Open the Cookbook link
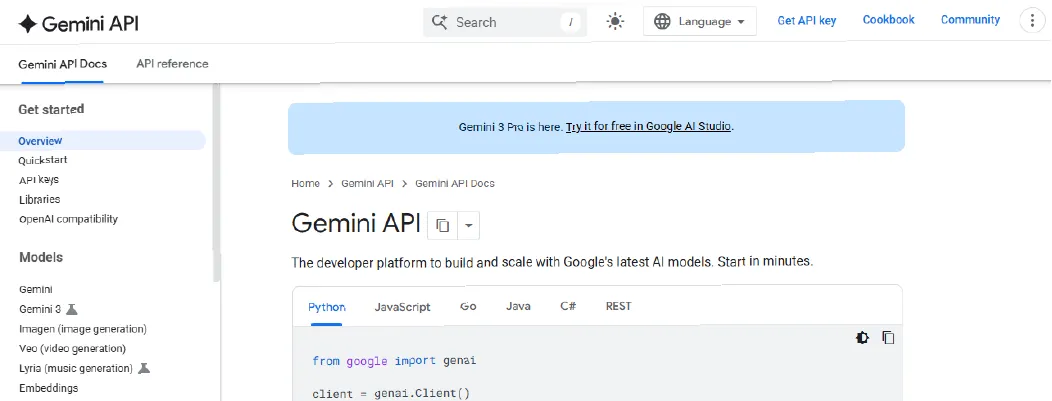Viewport: 1052px width, 401px height. (888, 20)
